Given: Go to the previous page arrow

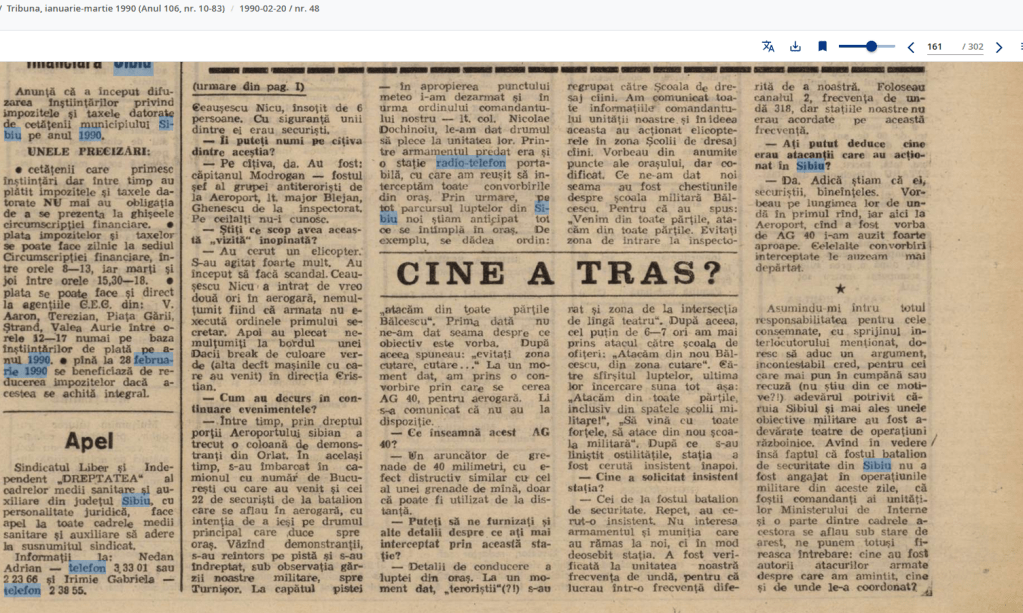Looking at the screenshot, I should [910, 47].
